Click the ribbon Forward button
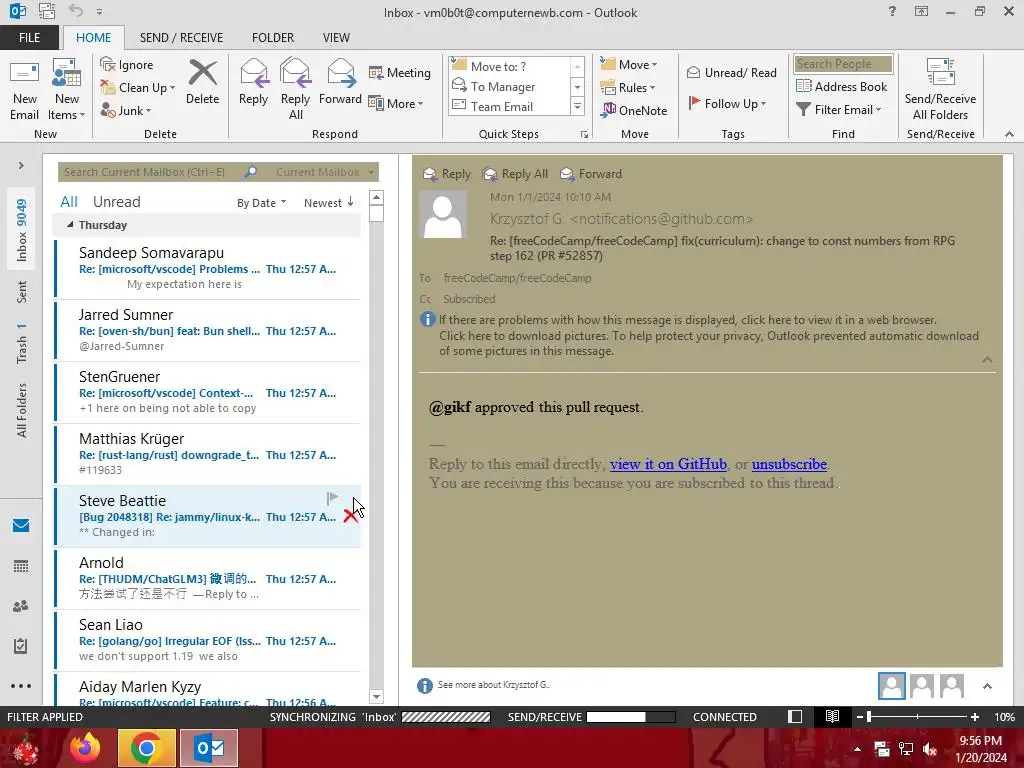Screen dimensions: 1024x768 click(340, 82)
